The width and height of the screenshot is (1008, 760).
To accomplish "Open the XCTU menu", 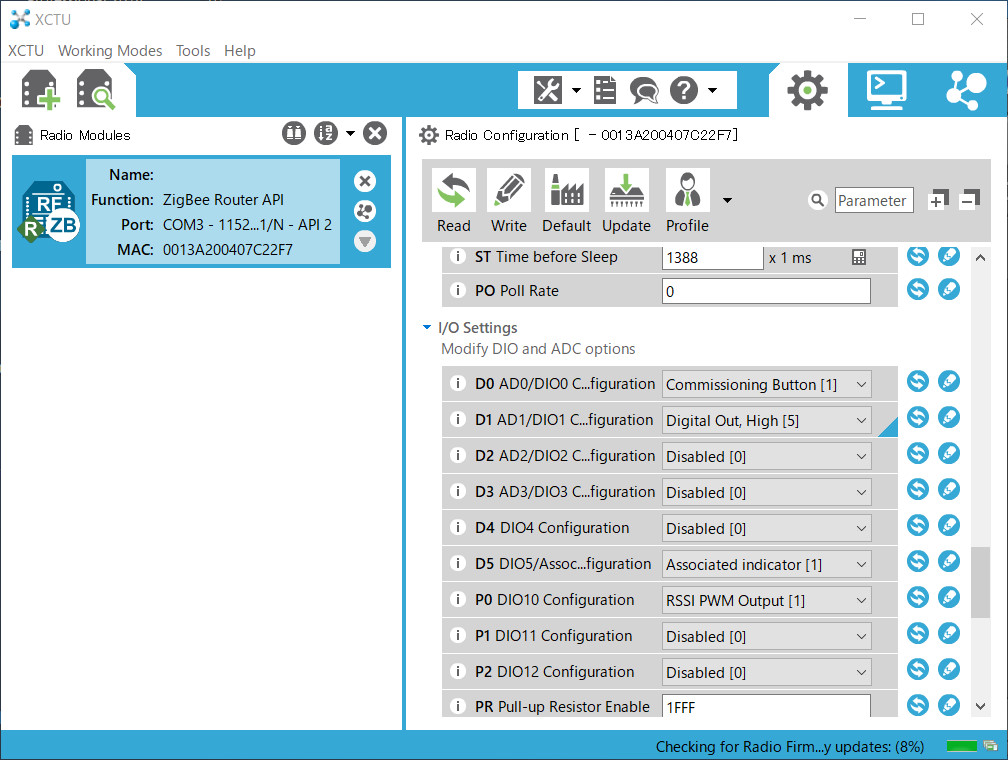I will point(26,51).
